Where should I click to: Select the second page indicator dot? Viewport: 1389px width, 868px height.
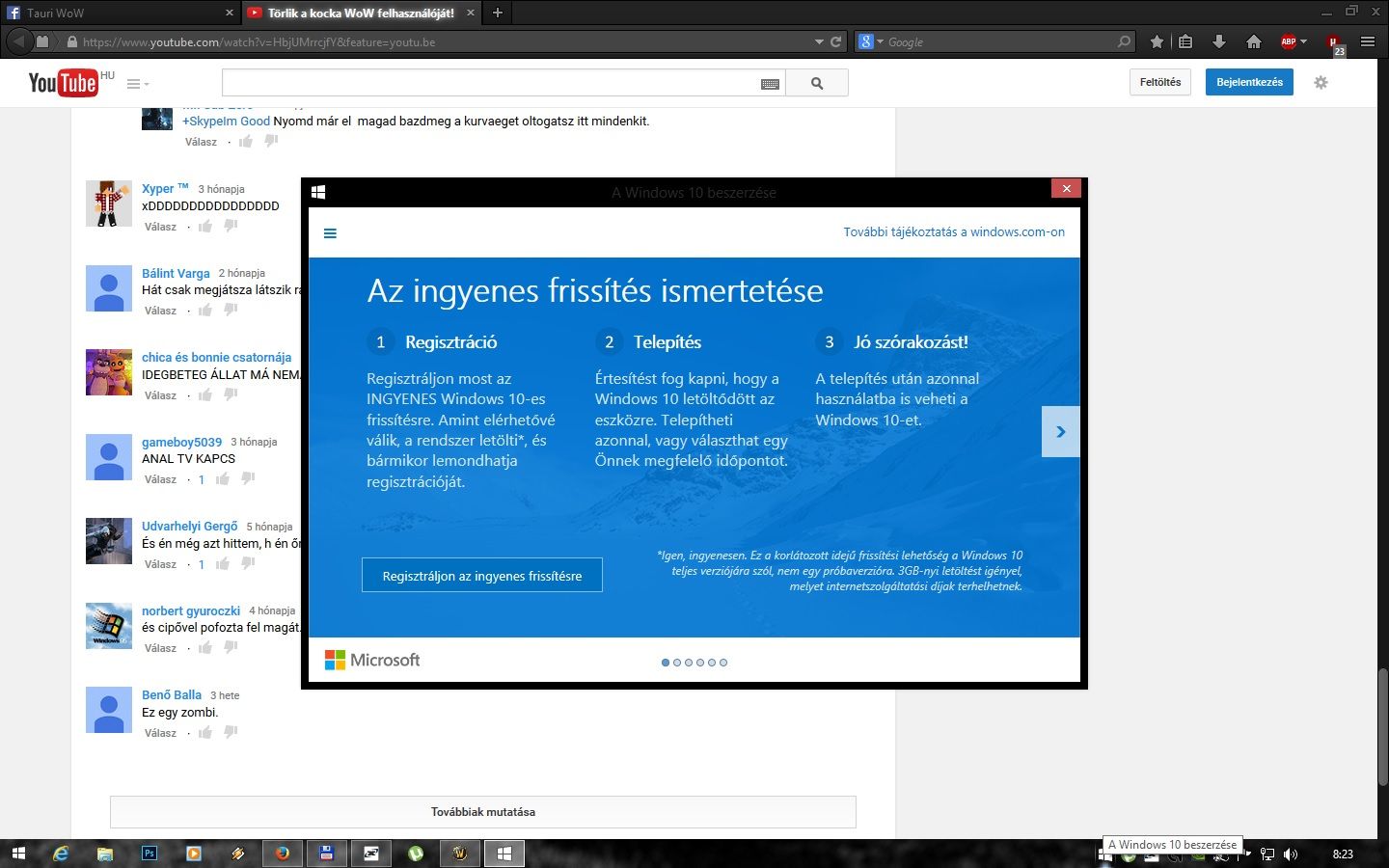point(677,663)
